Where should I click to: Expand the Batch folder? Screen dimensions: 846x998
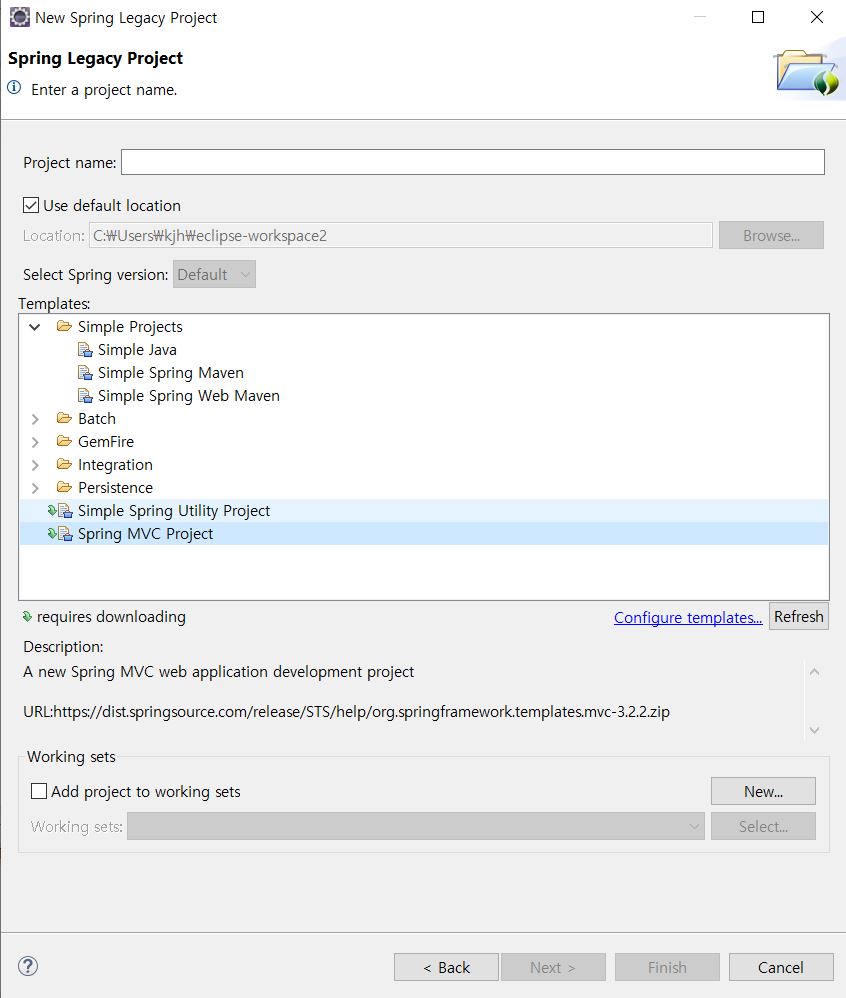point(35,419)
